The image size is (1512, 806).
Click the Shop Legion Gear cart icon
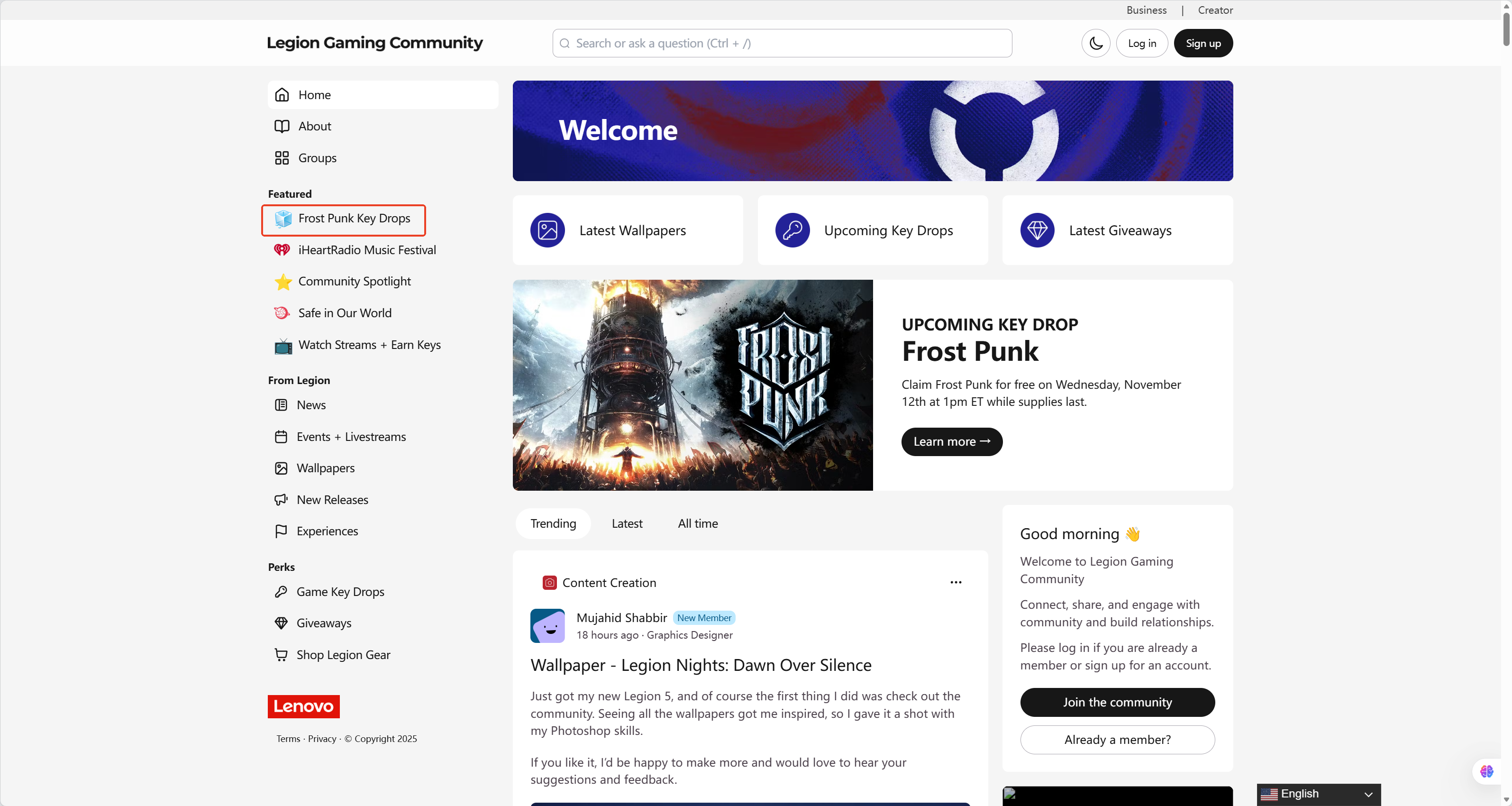[x=281, y=655]
